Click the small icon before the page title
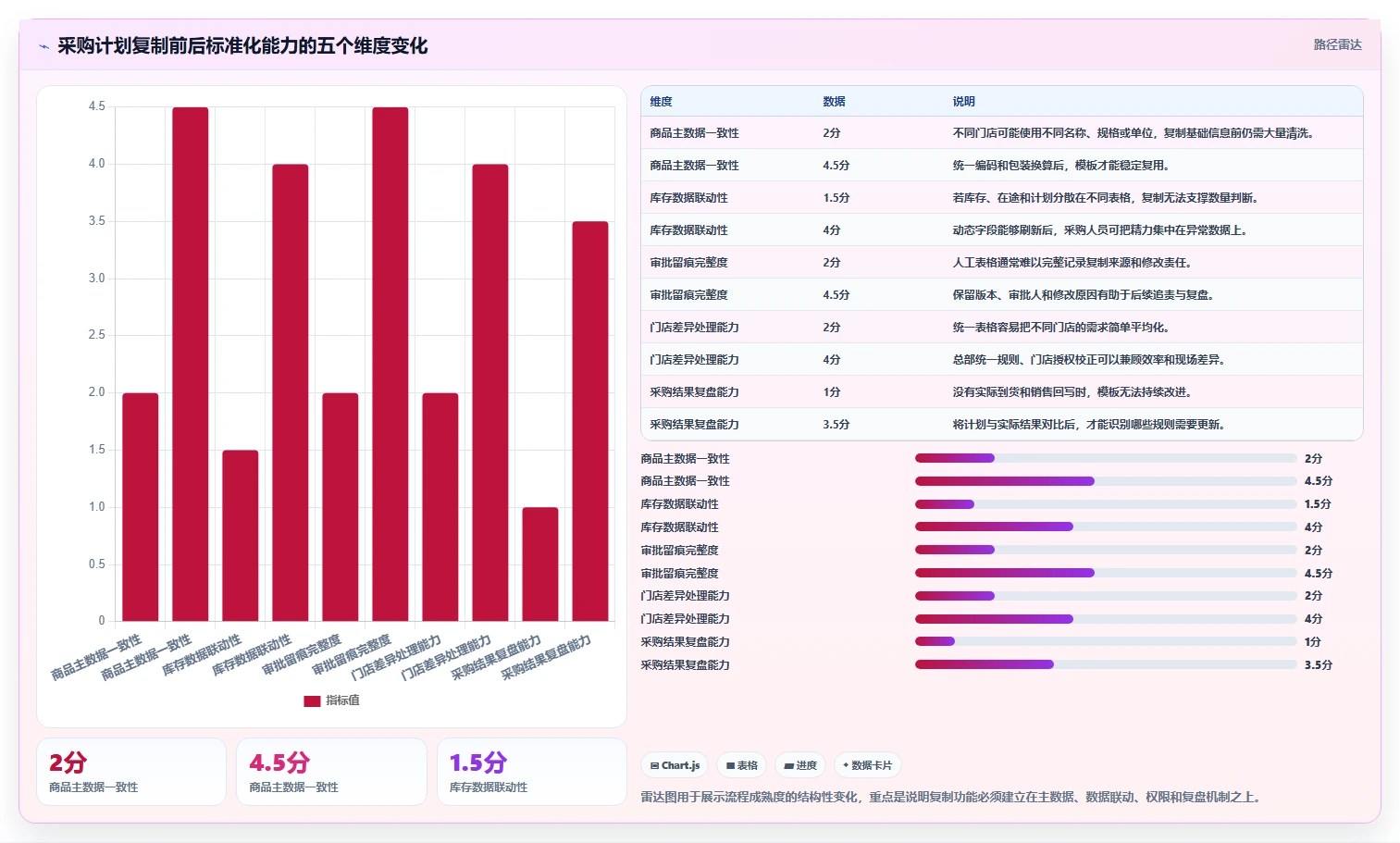The image size is (1400, 843). pos(43,46)
